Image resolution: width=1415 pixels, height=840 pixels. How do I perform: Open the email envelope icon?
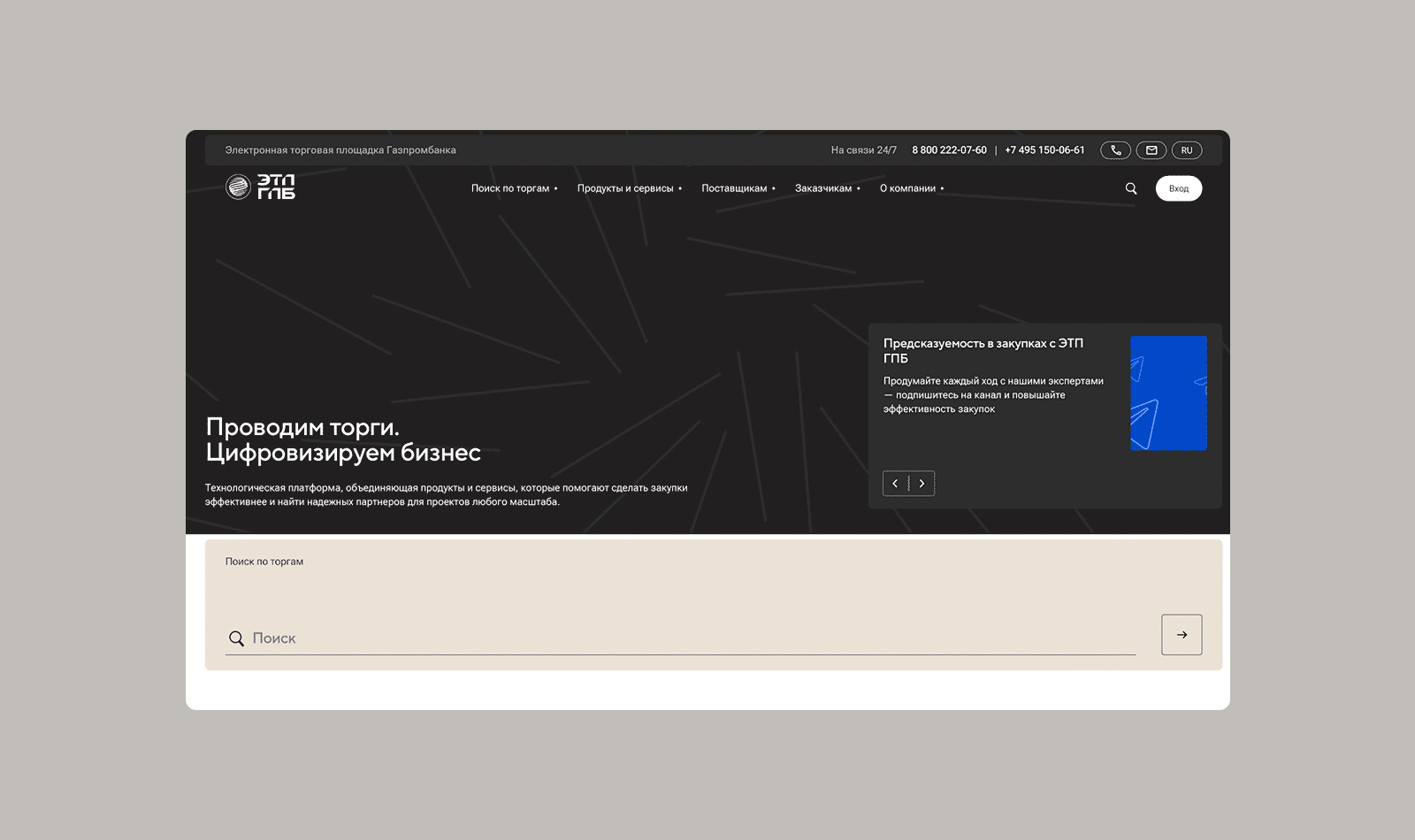1151,149
